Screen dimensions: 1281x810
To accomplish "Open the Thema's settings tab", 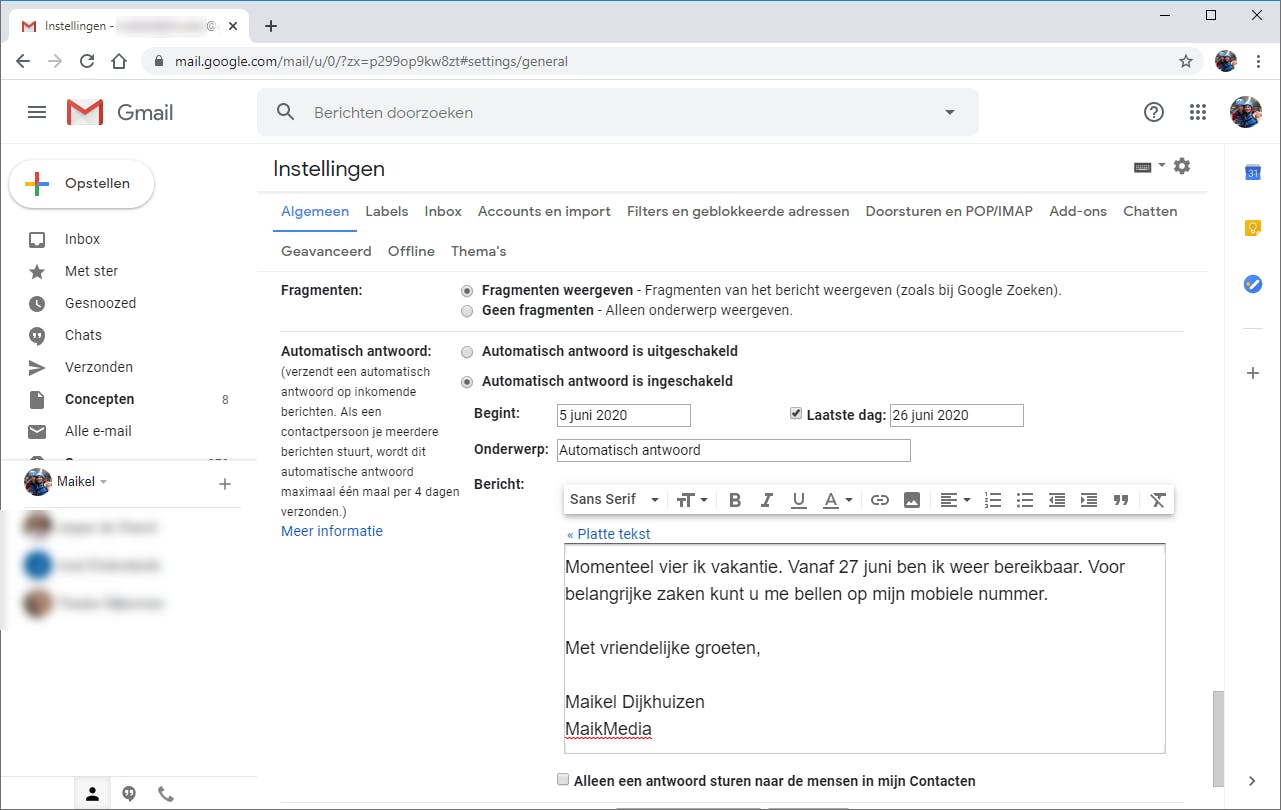I will coord(479,251).
